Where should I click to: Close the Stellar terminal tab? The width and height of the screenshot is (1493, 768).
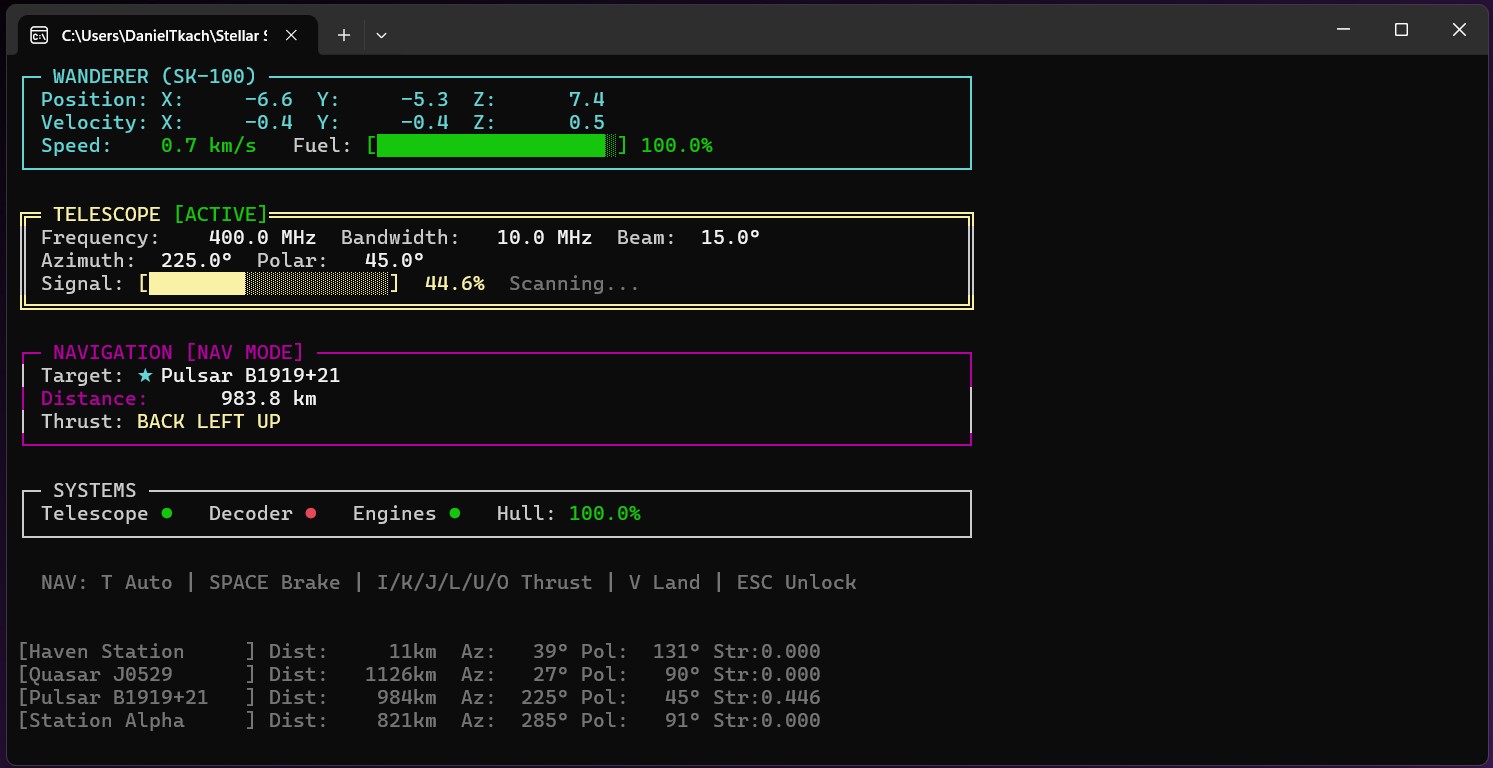(291, 35)
